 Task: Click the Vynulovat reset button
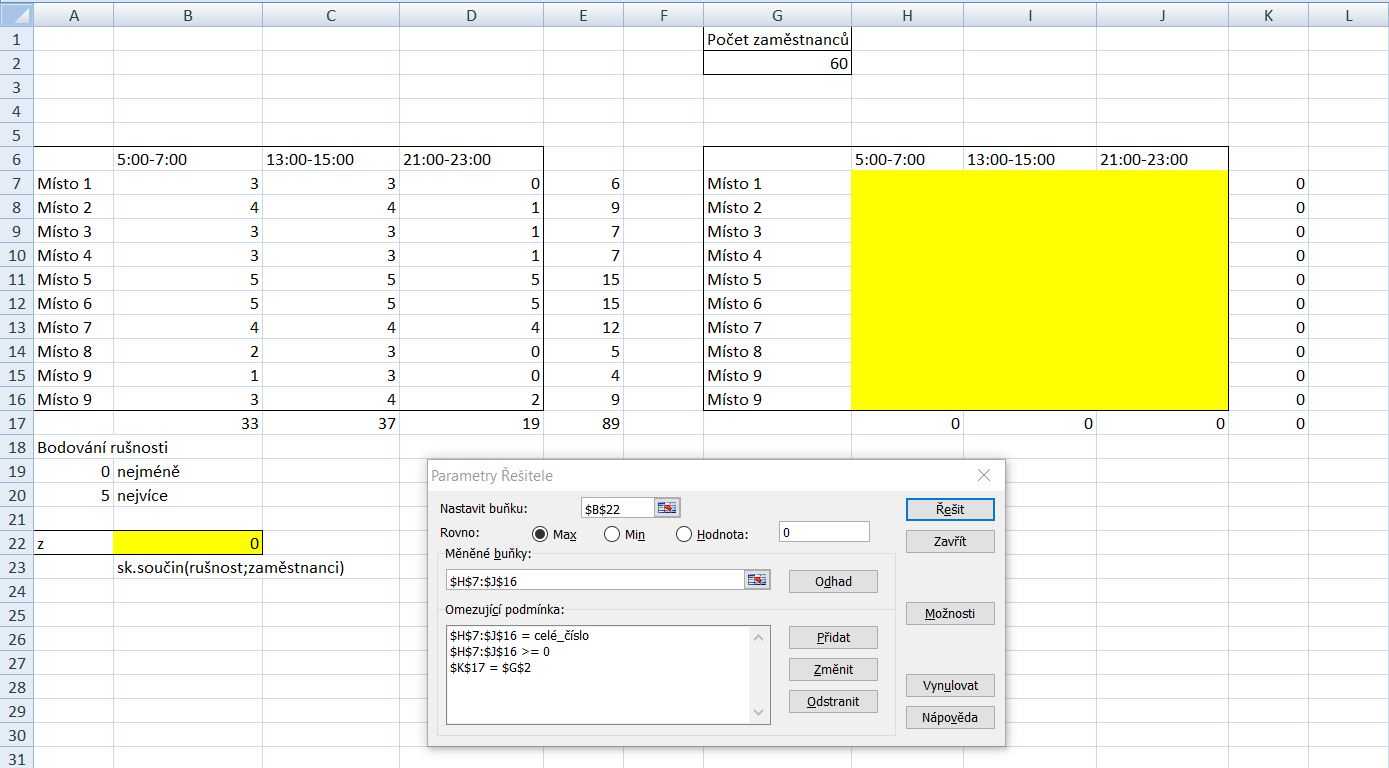pyautogui.click(x=950, y=685)
